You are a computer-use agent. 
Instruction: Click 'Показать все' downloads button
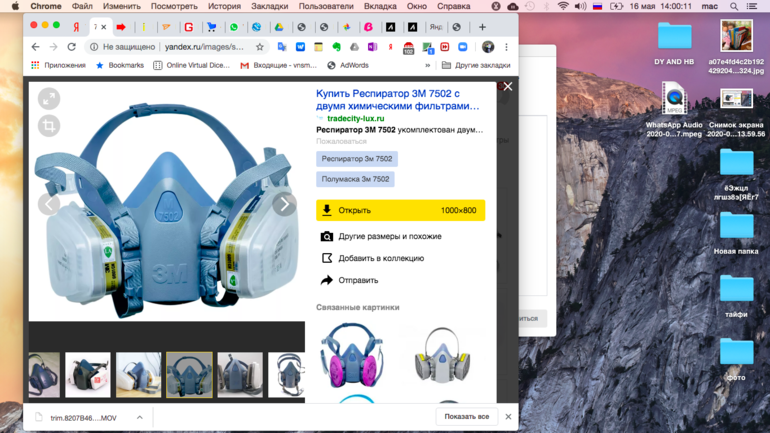pos(467,417)
